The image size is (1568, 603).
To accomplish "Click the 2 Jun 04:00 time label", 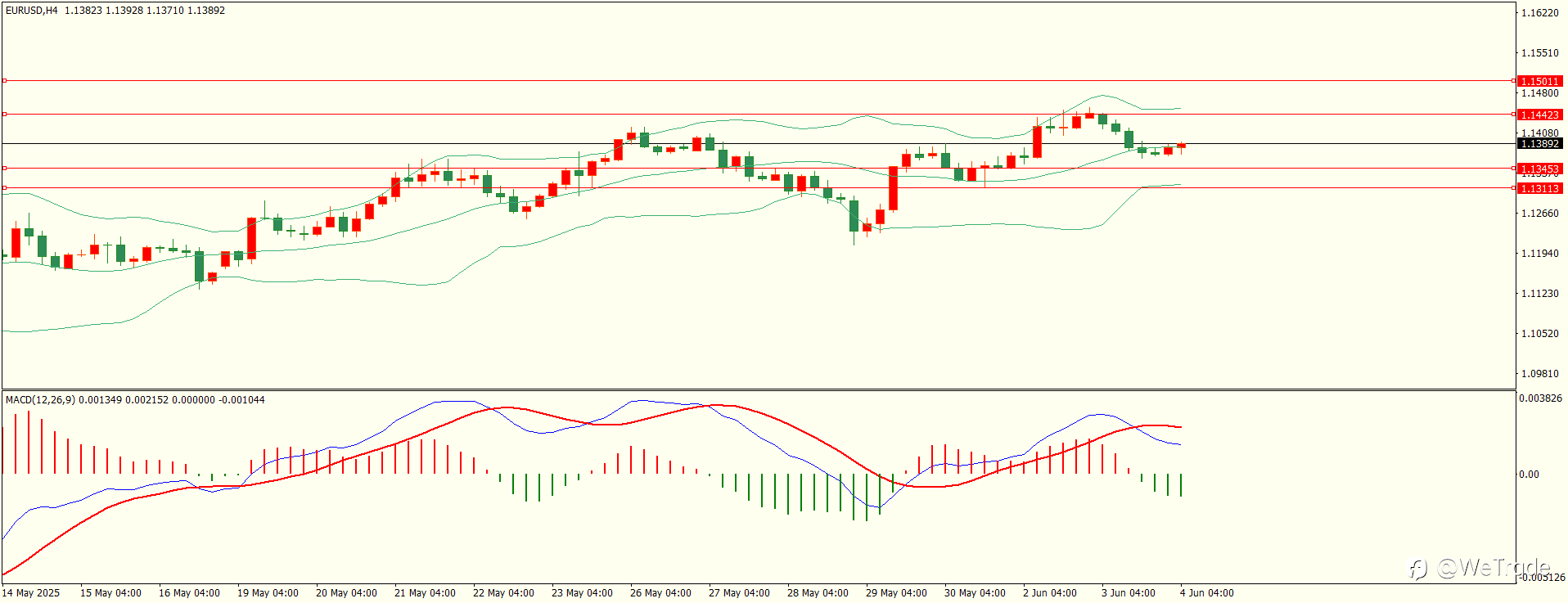I will tap(1050, 593).
